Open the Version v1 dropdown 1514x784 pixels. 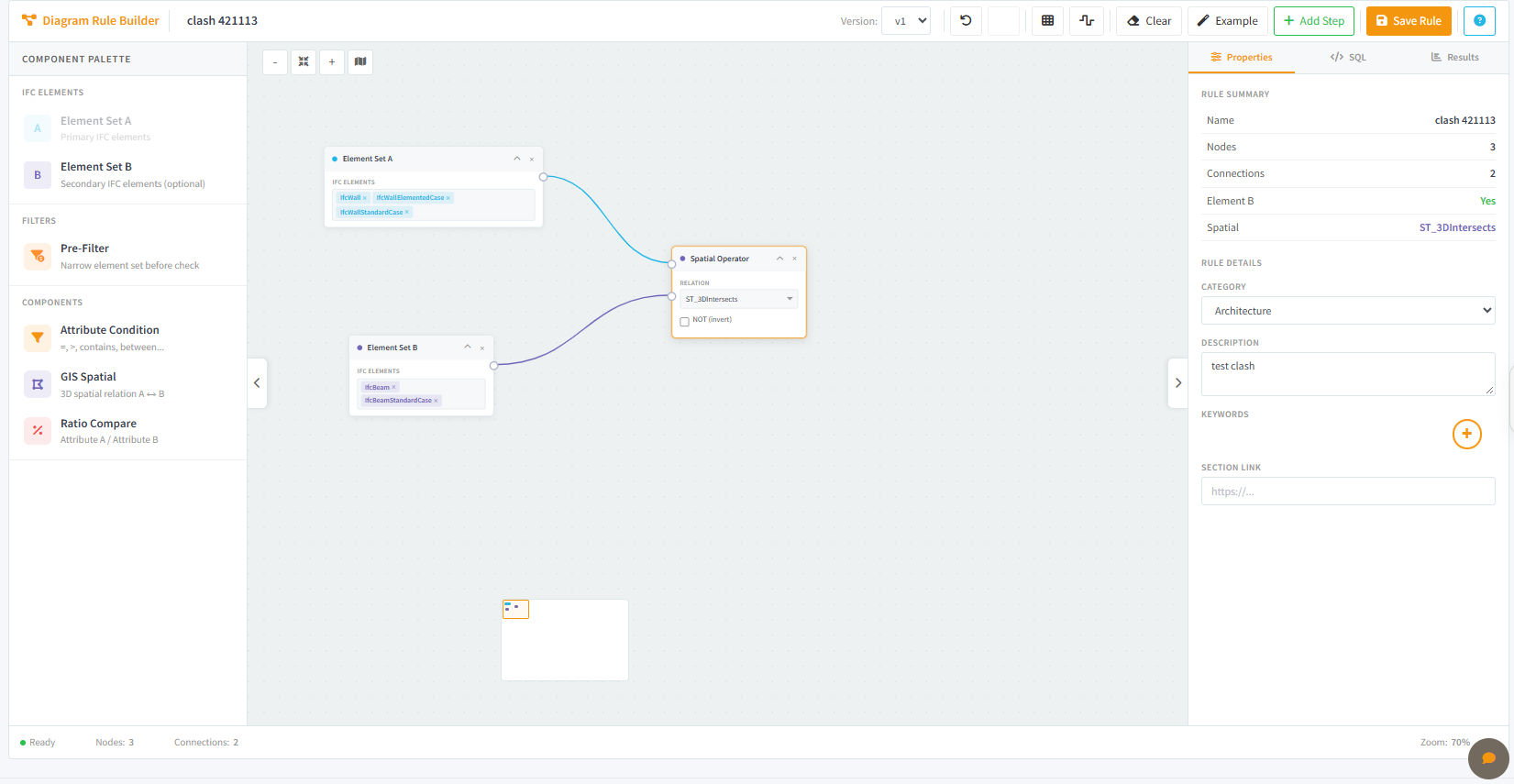click(x=906, y=20)
